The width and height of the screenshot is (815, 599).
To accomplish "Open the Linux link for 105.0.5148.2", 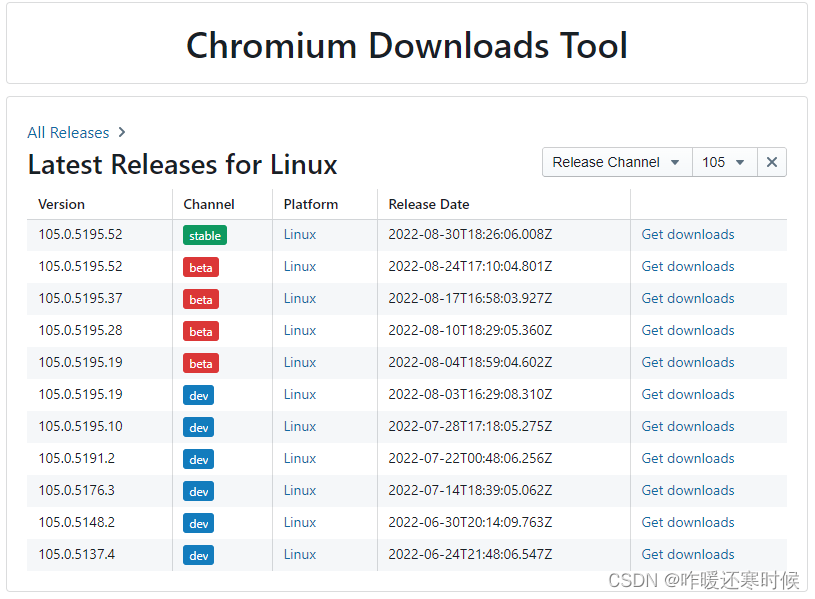I will [300, 522].
